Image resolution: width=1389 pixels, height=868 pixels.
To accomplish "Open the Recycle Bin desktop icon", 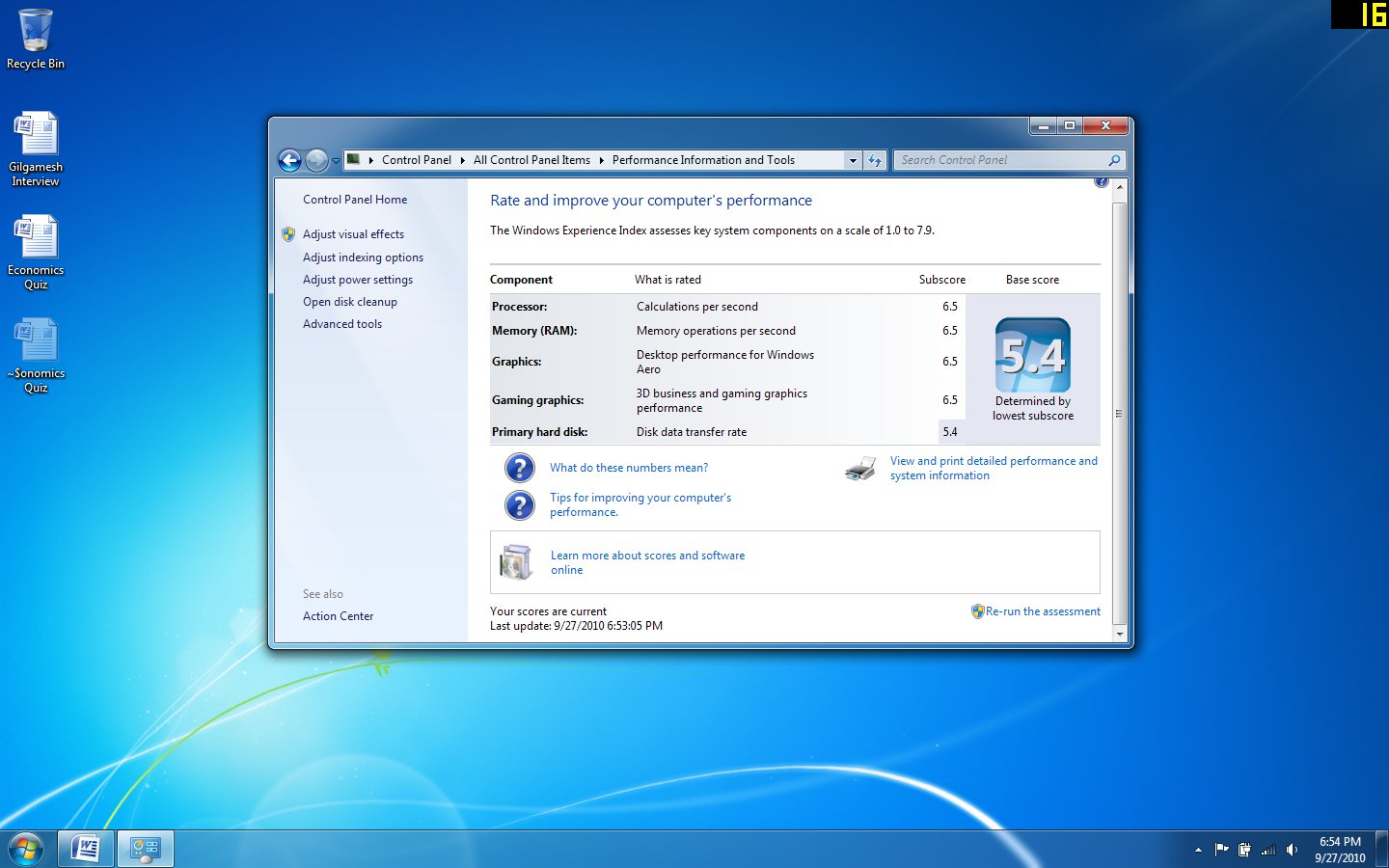I will 36,39.
